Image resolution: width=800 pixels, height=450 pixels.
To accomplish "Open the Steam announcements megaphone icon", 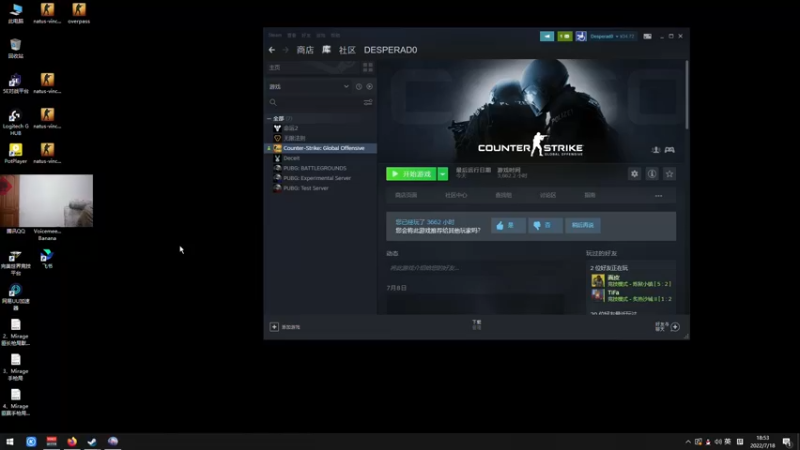I will pos(546,36).
